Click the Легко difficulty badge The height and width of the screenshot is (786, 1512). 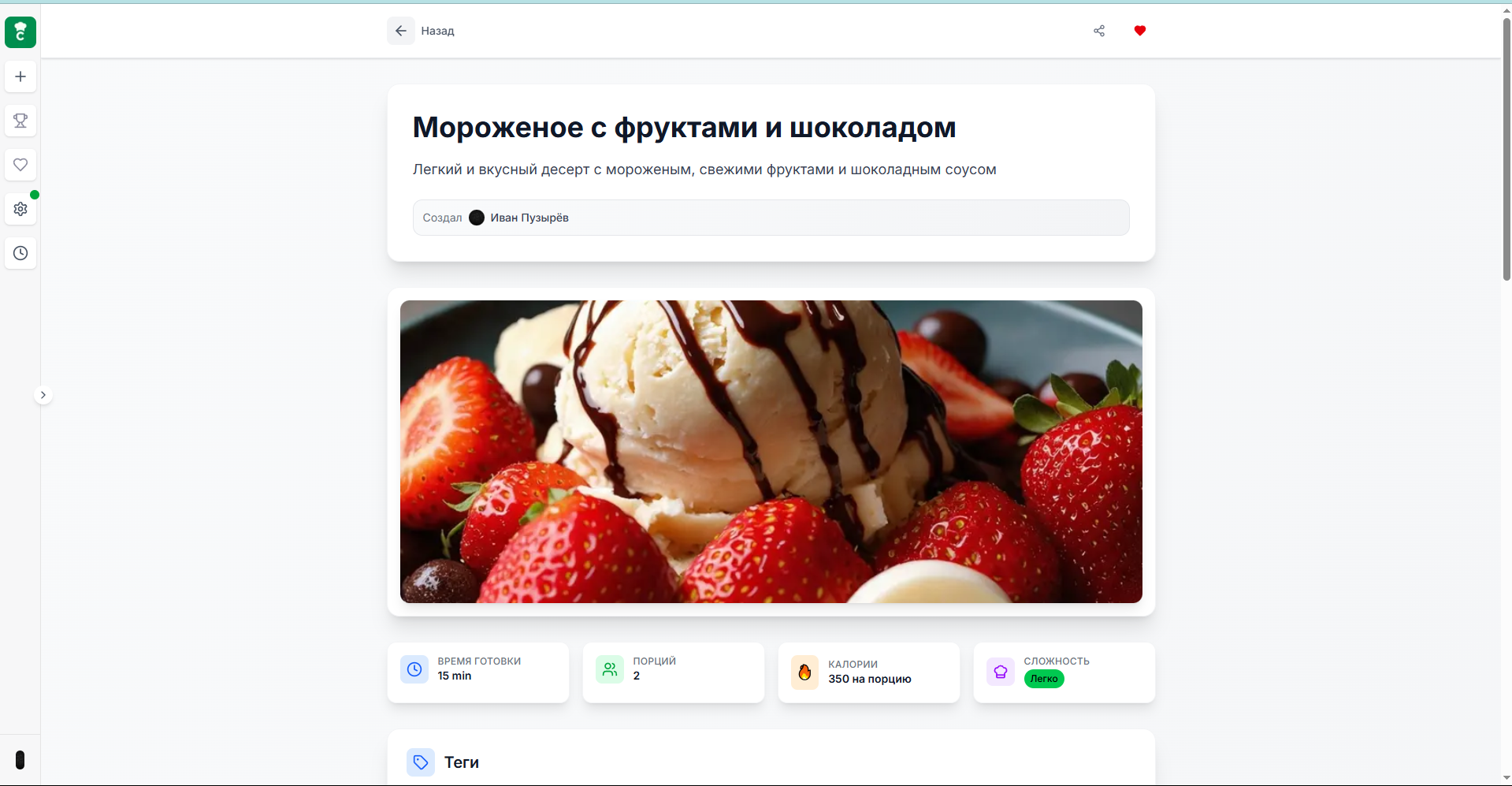click(1044, 679)
